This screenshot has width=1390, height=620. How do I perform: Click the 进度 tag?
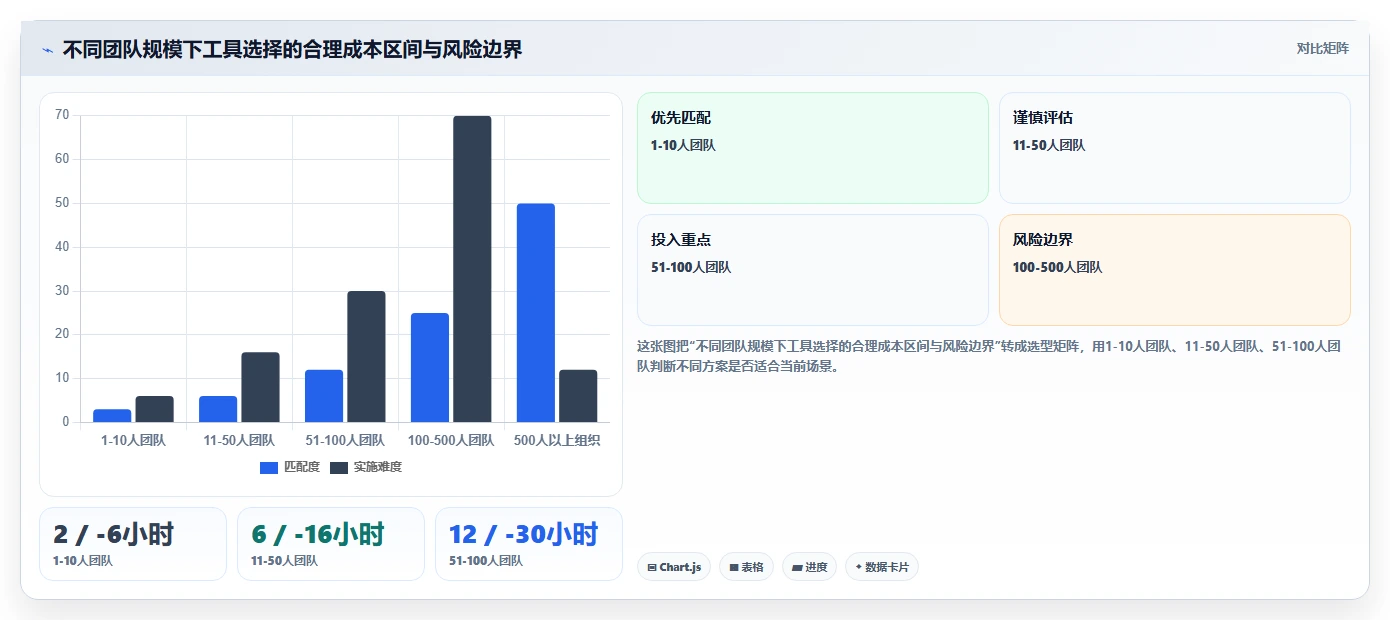(x=809, y=567)
